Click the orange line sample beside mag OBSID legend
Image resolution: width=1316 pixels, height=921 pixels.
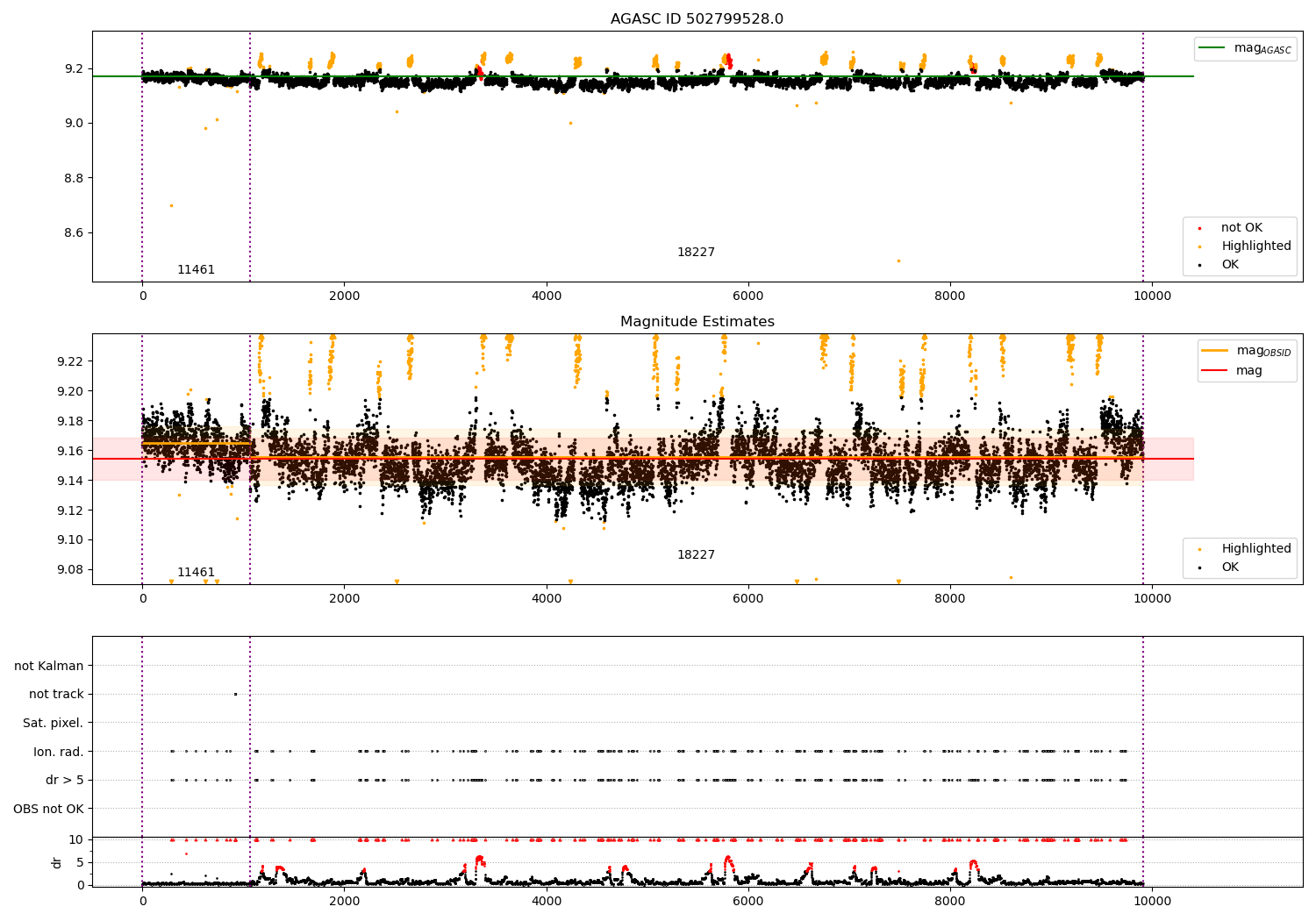click(x=1215, y=351)
